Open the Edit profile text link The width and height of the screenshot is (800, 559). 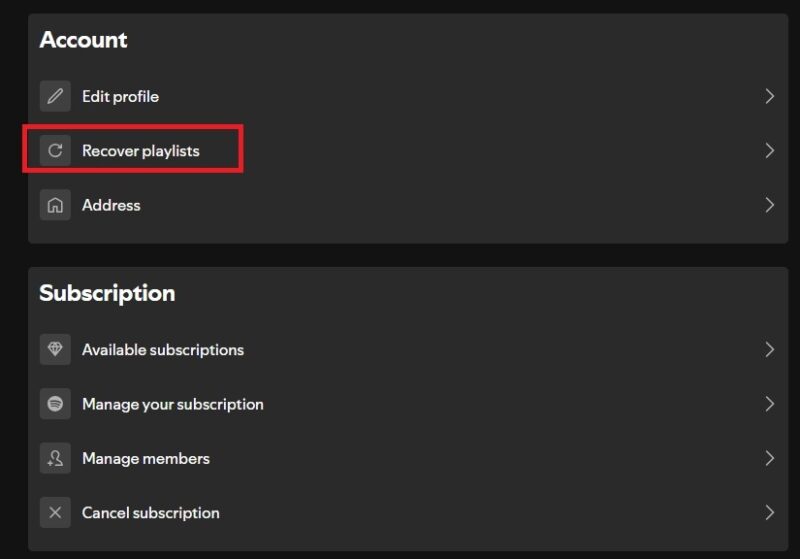[x=120, y=97]
